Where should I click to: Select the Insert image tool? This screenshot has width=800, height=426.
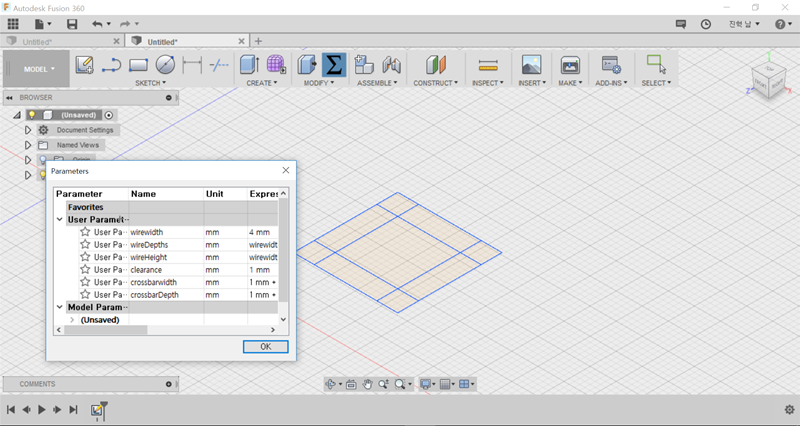[x=532, y=65]
